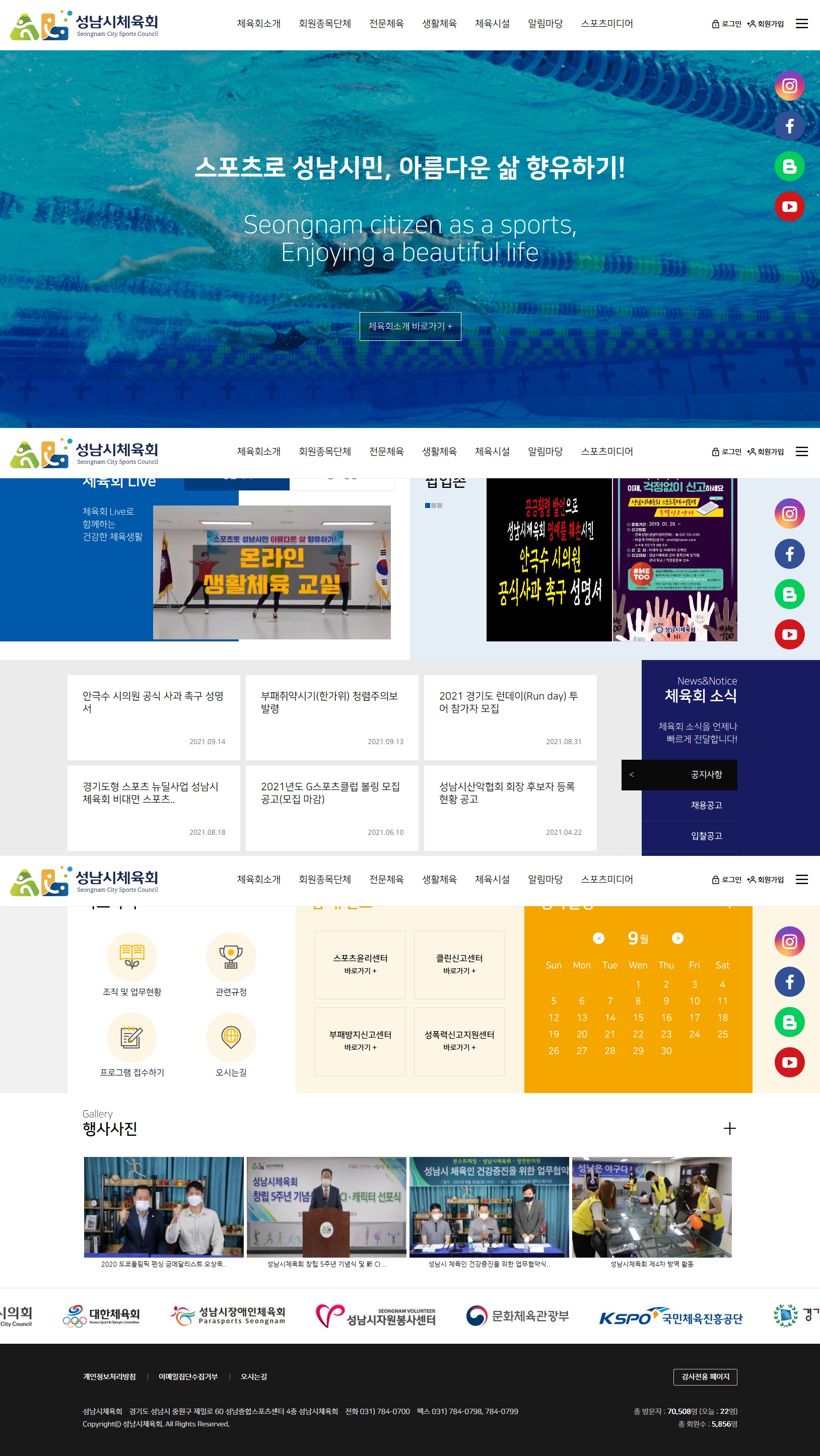Click the 강사전용 페이지 footer button
The image size is (820, 1456).
coord(705,1377)
